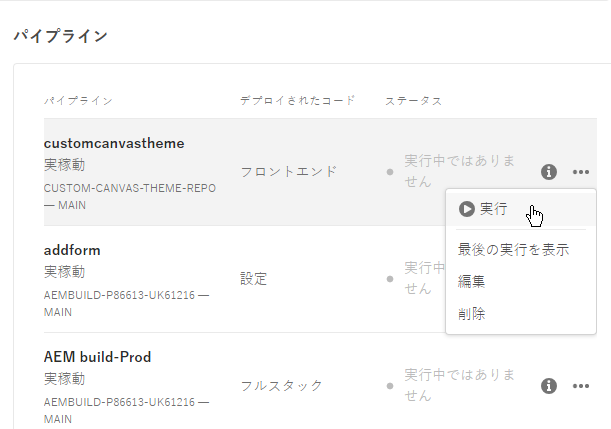Choose 最後の実行を表示 menu entry

point(513,250)
